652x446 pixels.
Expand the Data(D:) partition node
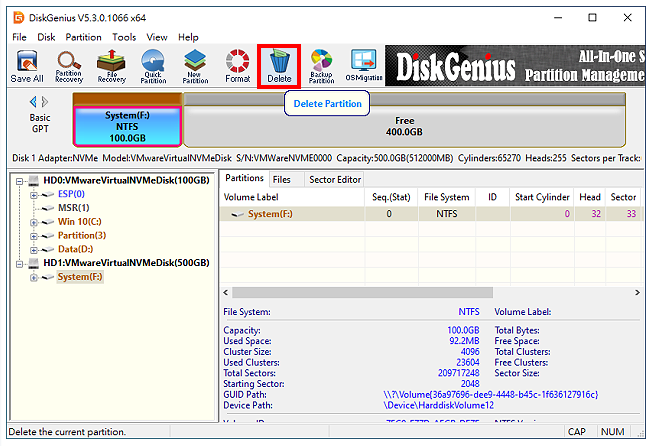coord(34,250)
